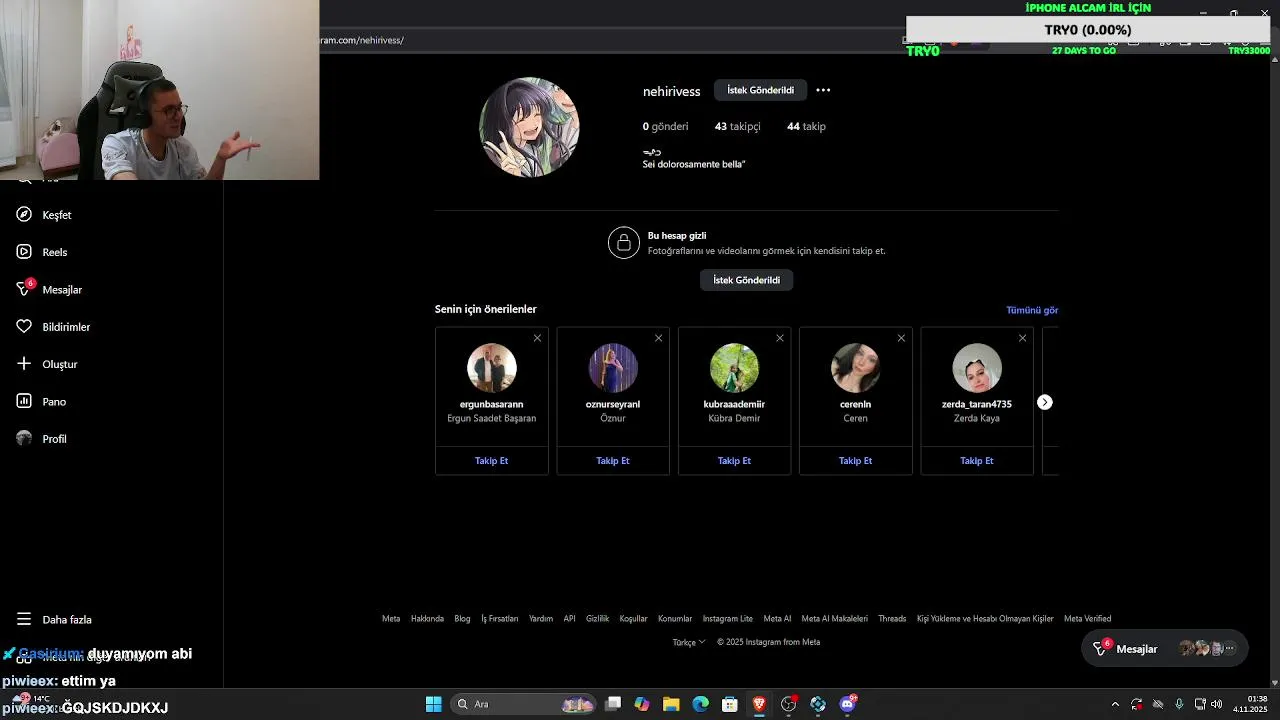1280x720 pixels.
Task: Click the Oluştur plus icon
Action: (x=24, y=364)
